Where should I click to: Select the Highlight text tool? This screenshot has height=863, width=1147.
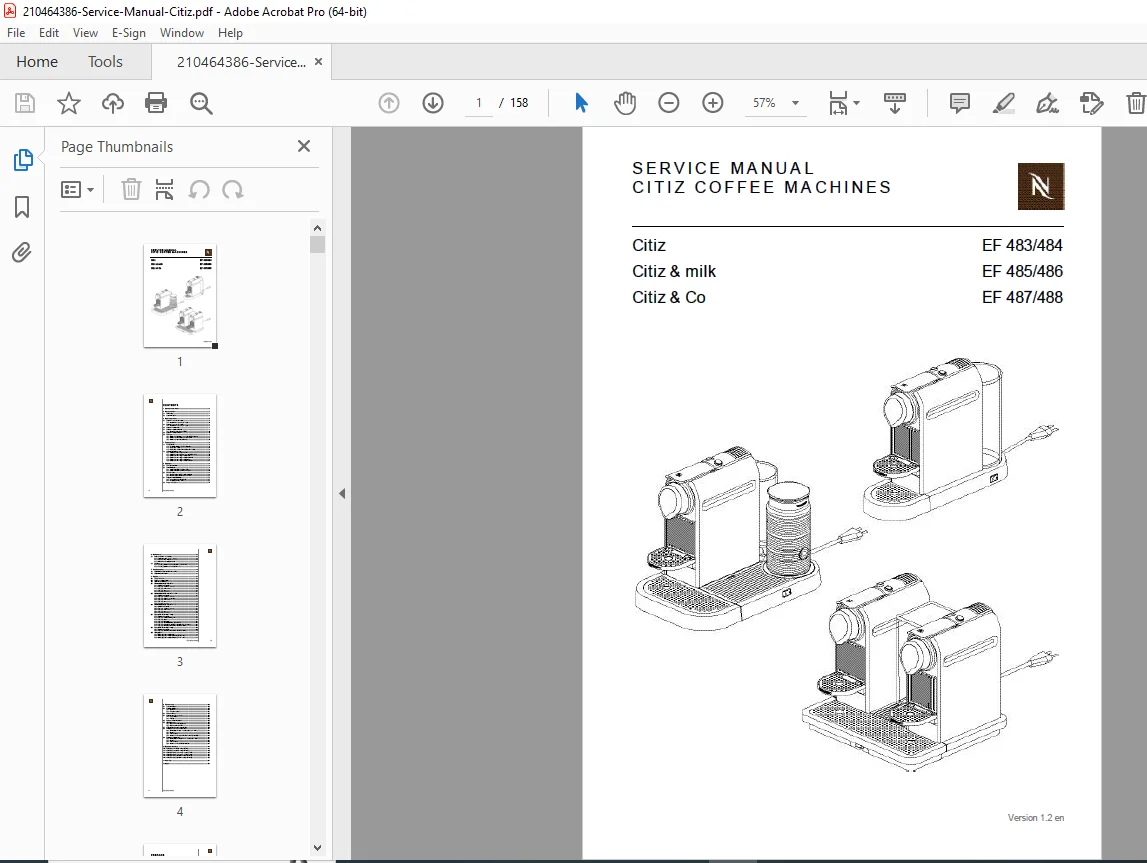pos(1004,103)
